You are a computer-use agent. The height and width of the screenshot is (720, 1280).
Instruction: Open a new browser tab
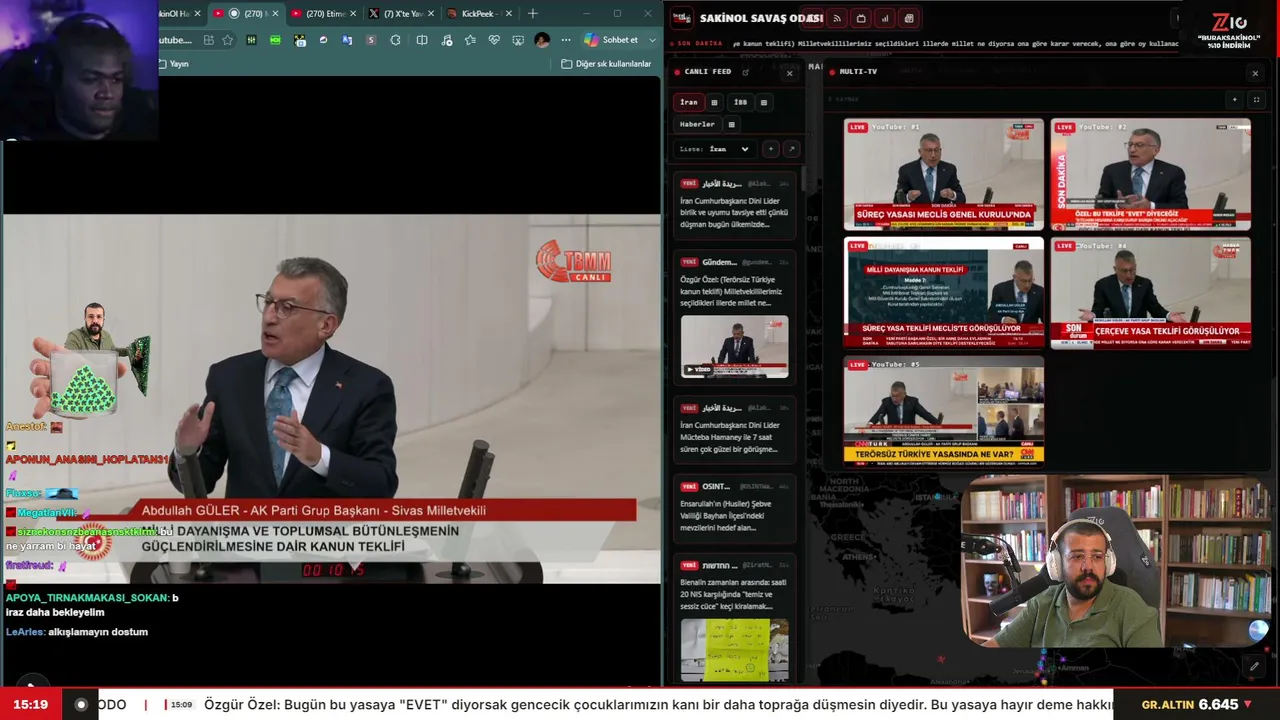click(533, 14)
